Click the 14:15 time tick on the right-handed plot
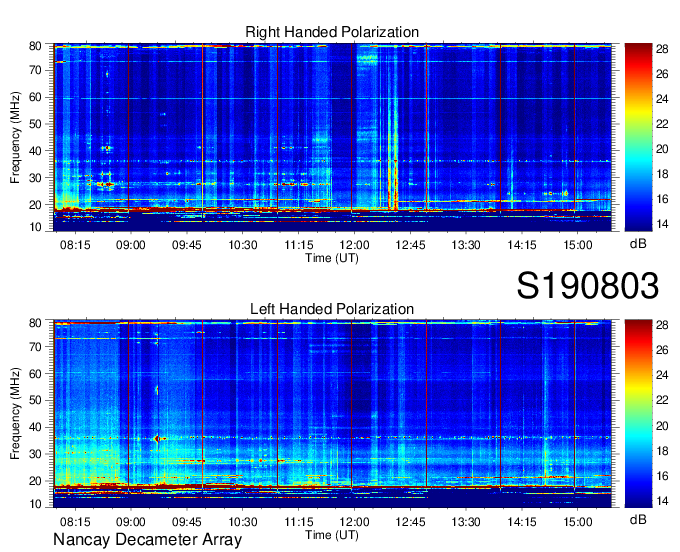Image resolution: width=680 pixels, height=552 pixels. pos(522,245)
